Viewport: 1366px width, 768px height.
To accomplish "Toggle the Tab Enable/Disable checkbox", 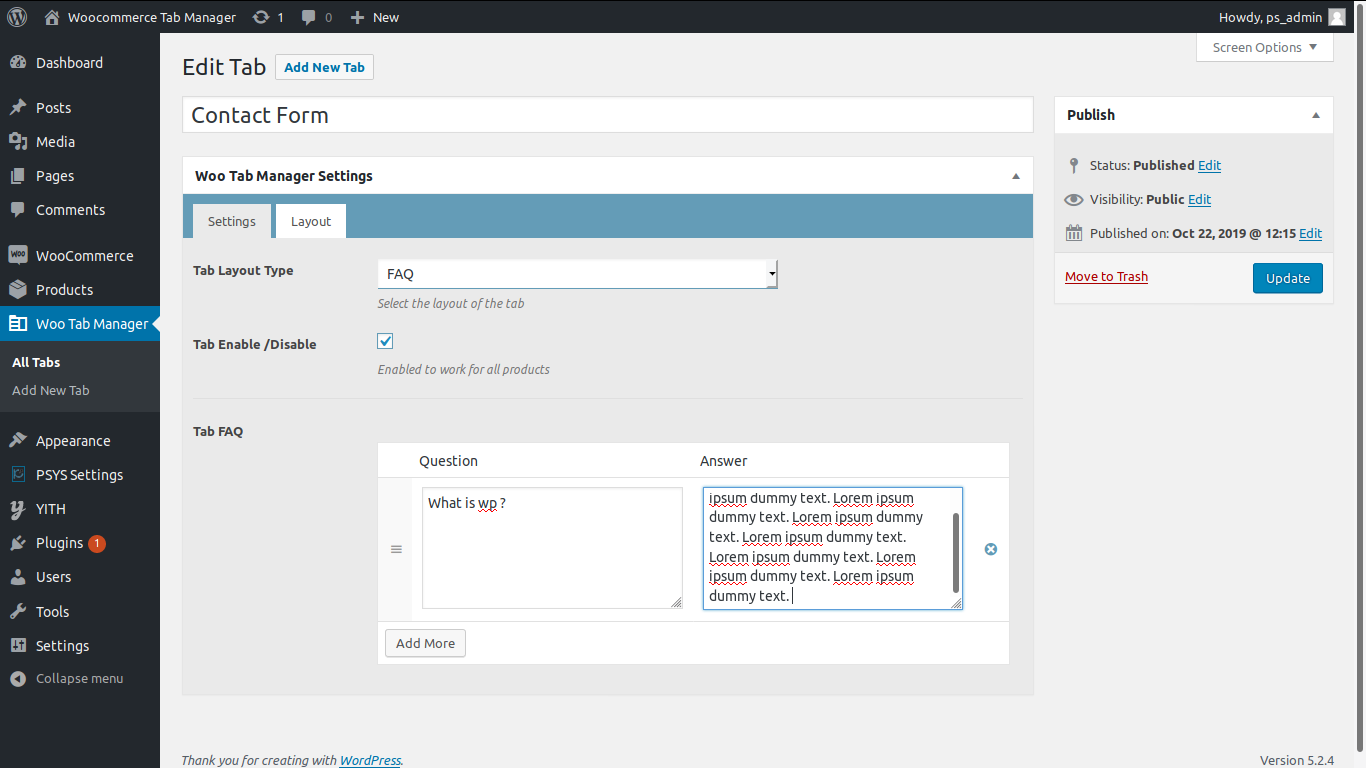I will tap(385, 341).
